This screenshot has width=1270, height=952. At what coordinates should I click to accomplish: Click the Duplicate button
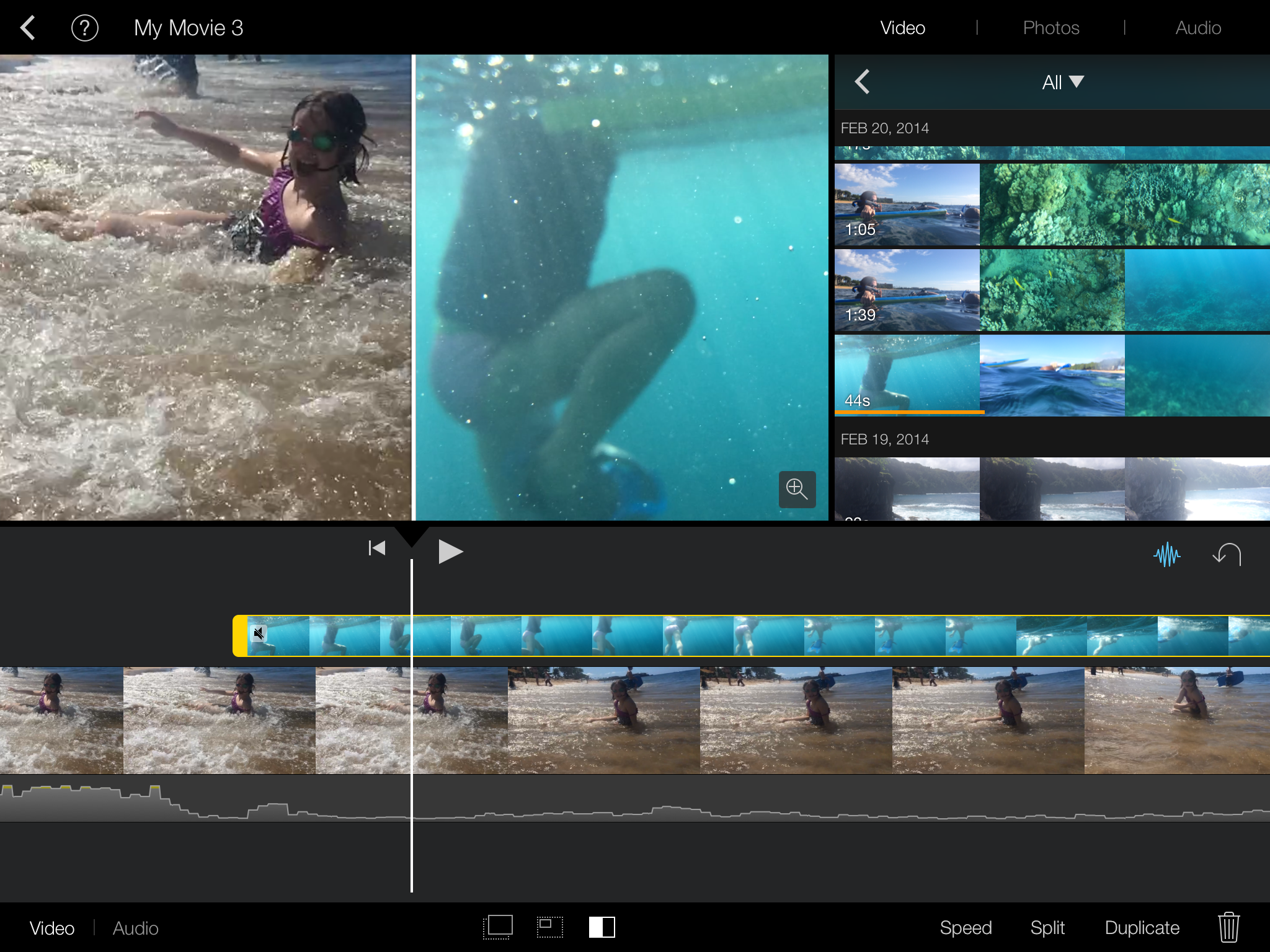click(x=1142, y=927)
